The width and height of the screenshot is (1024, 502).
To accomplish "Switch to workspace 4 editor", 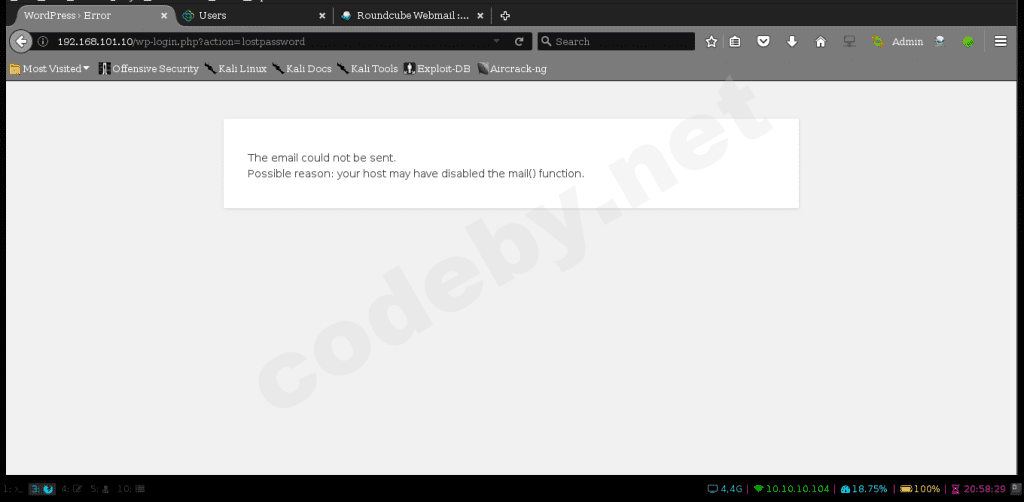I will pos(71,488).
